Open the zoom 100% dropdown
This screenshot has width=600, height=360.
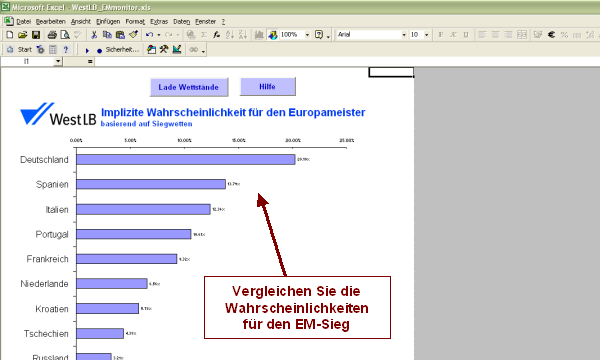click(307, 35)
